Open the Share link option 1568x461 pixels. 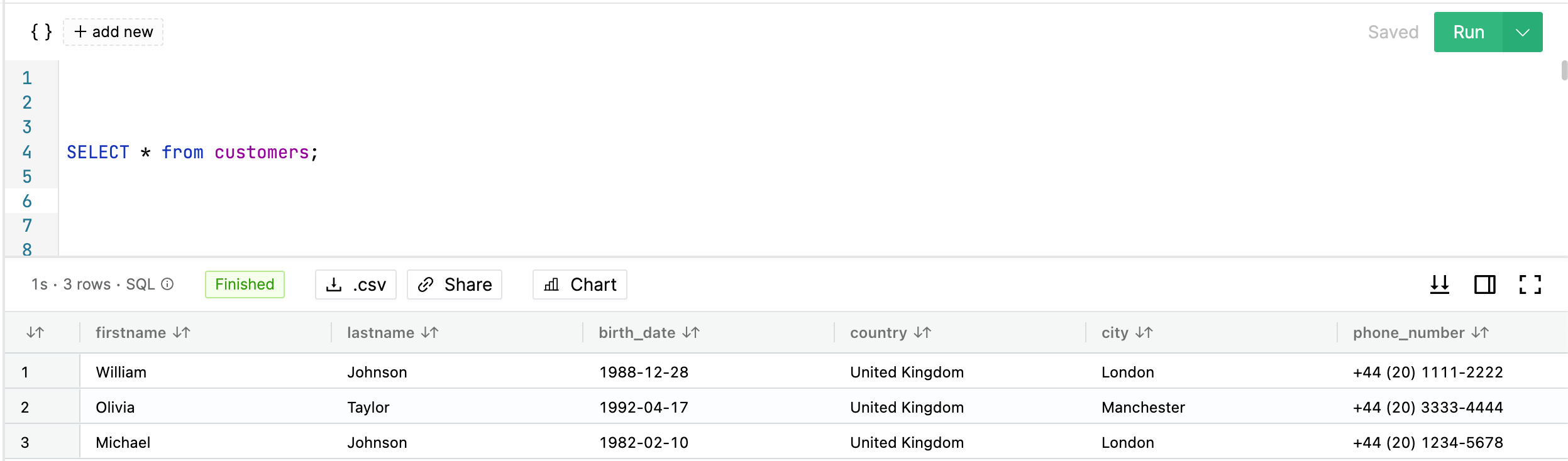[455, 285]
